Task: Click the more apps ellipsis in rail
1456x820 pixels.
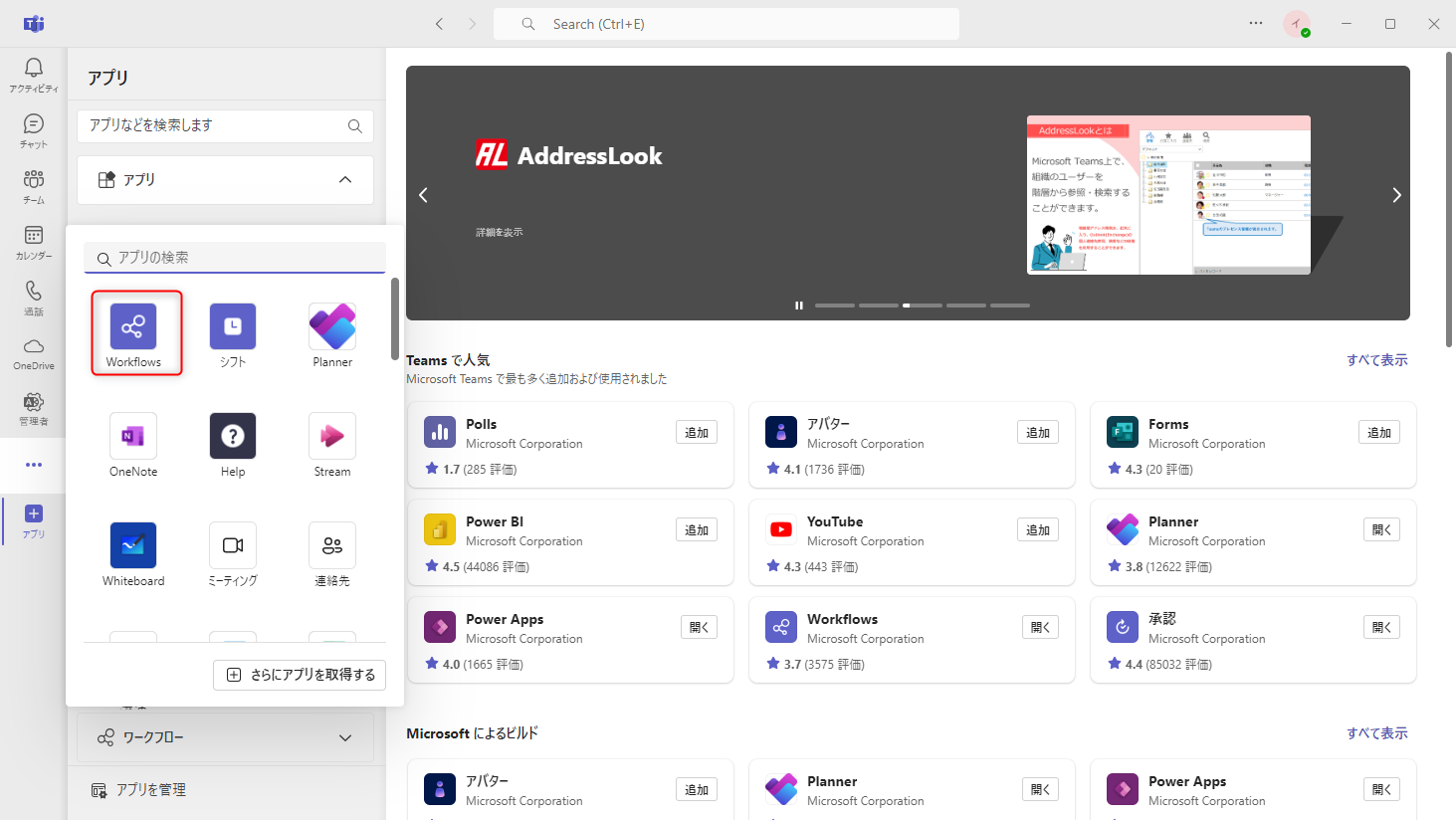Action: (x=34, y=465)
